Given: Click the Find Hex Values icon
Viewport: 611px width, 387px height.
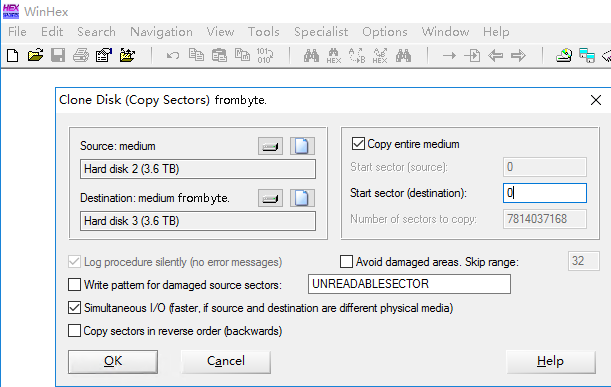Looking at the screenshot, I should click(334, 56).
